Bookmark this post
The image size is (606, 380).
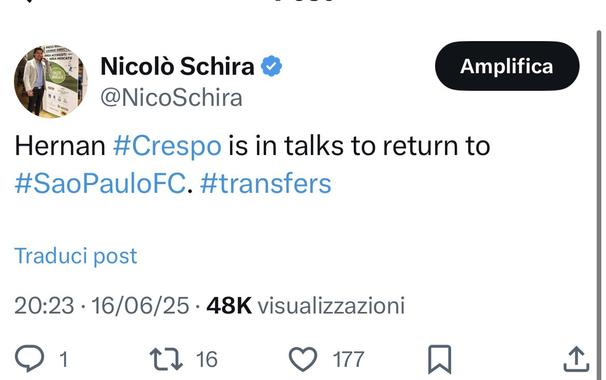[439, 360]
